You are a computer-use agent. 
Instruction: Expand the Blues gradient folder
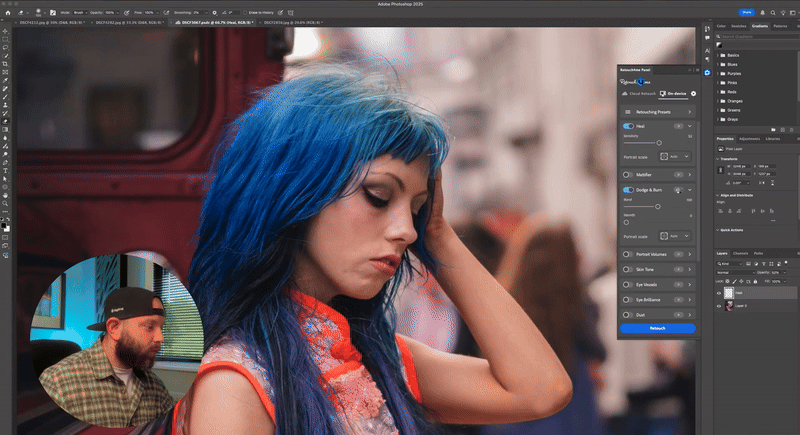(x=718, y=64)
